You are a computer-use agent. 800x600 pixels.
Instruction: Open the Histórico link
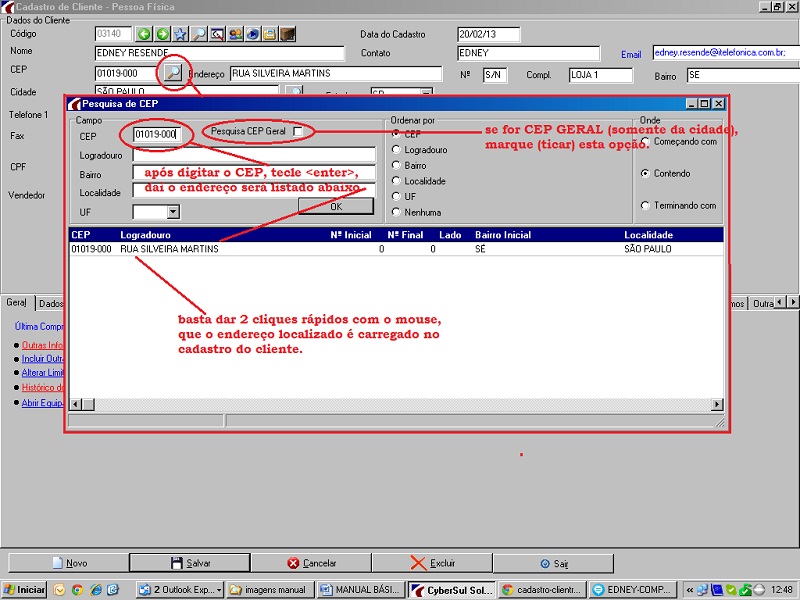(x=42, y=387)
